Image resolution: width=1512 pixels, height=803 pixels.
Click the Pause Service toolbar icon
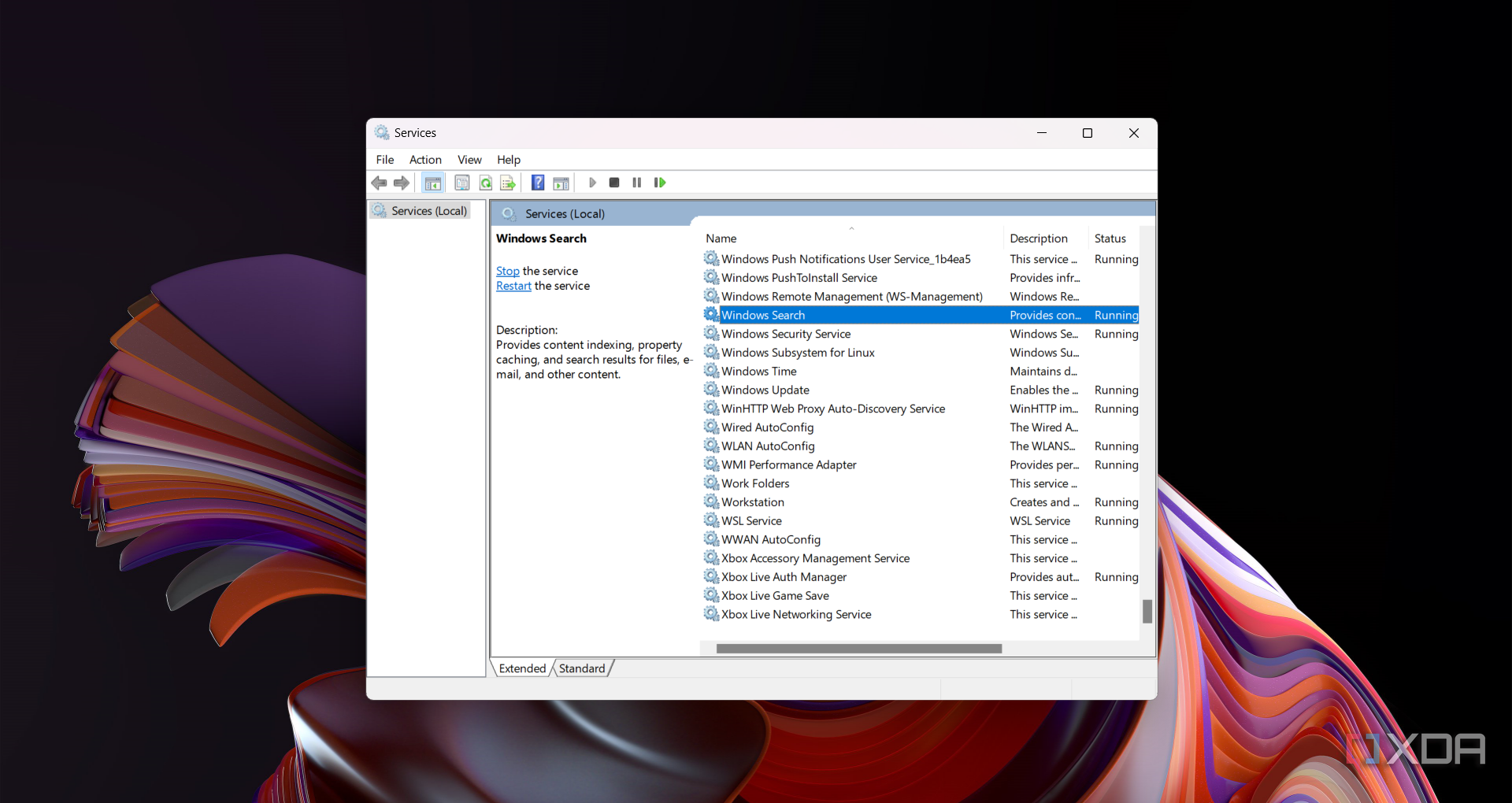coord(637,183)
